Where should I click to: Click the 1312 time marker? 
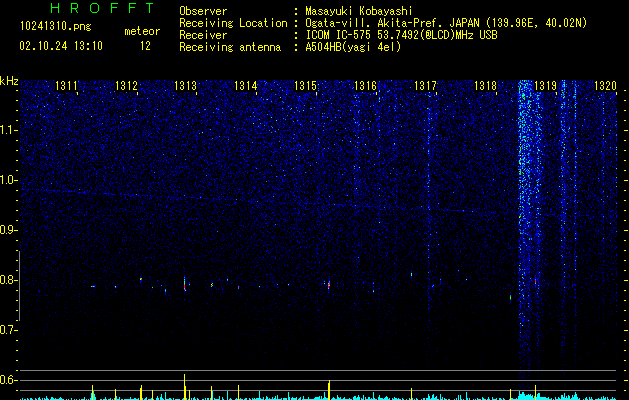click(126, 86)
